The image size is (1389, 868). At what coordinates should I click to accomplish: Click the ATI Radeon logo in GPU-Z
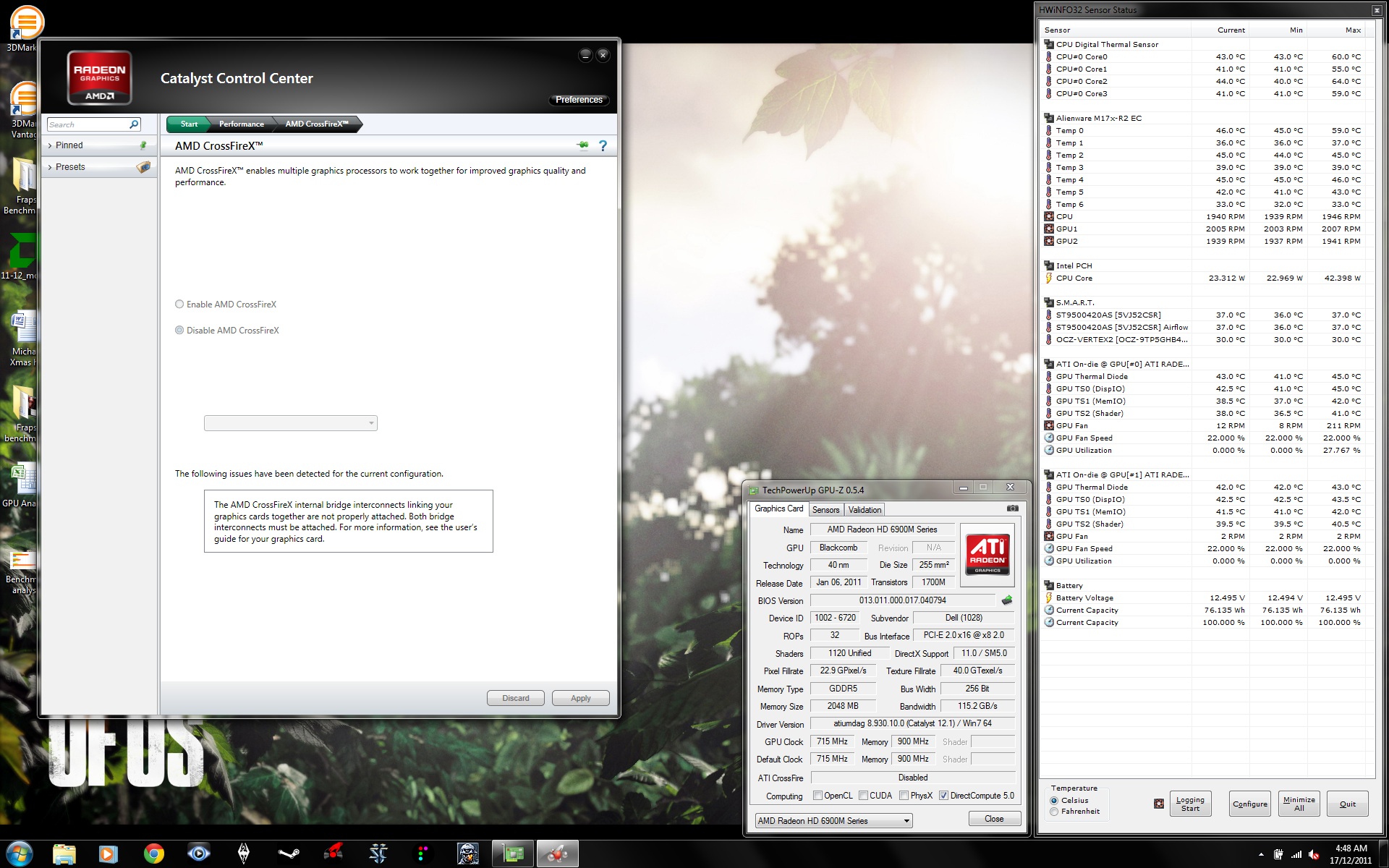tap(987, 555)
